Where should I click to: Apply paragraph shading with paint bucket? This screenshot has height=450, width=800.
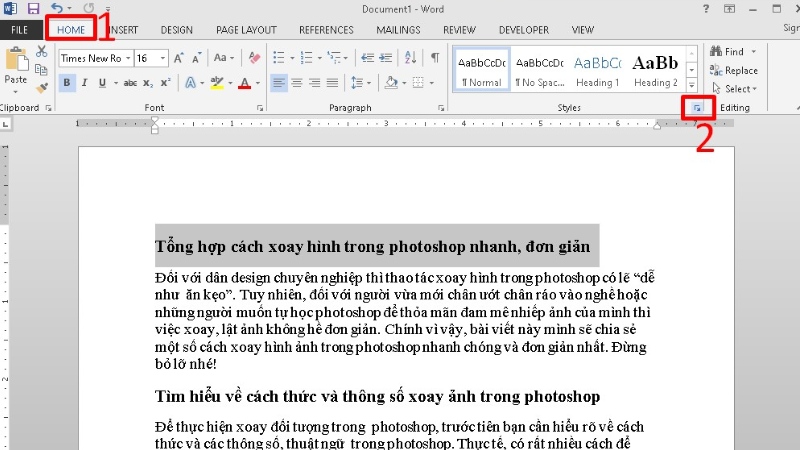point(391,83)
